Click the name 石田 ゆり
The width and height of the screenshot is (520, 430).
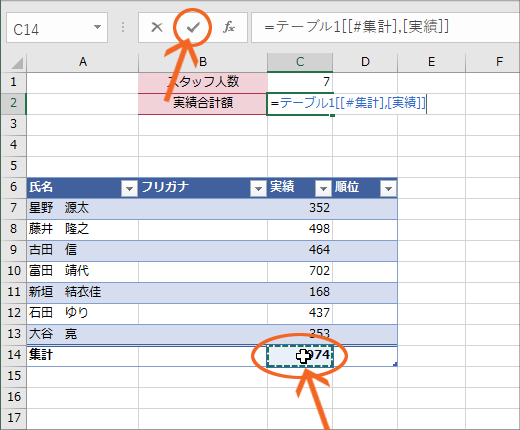(x=59, y=313)
